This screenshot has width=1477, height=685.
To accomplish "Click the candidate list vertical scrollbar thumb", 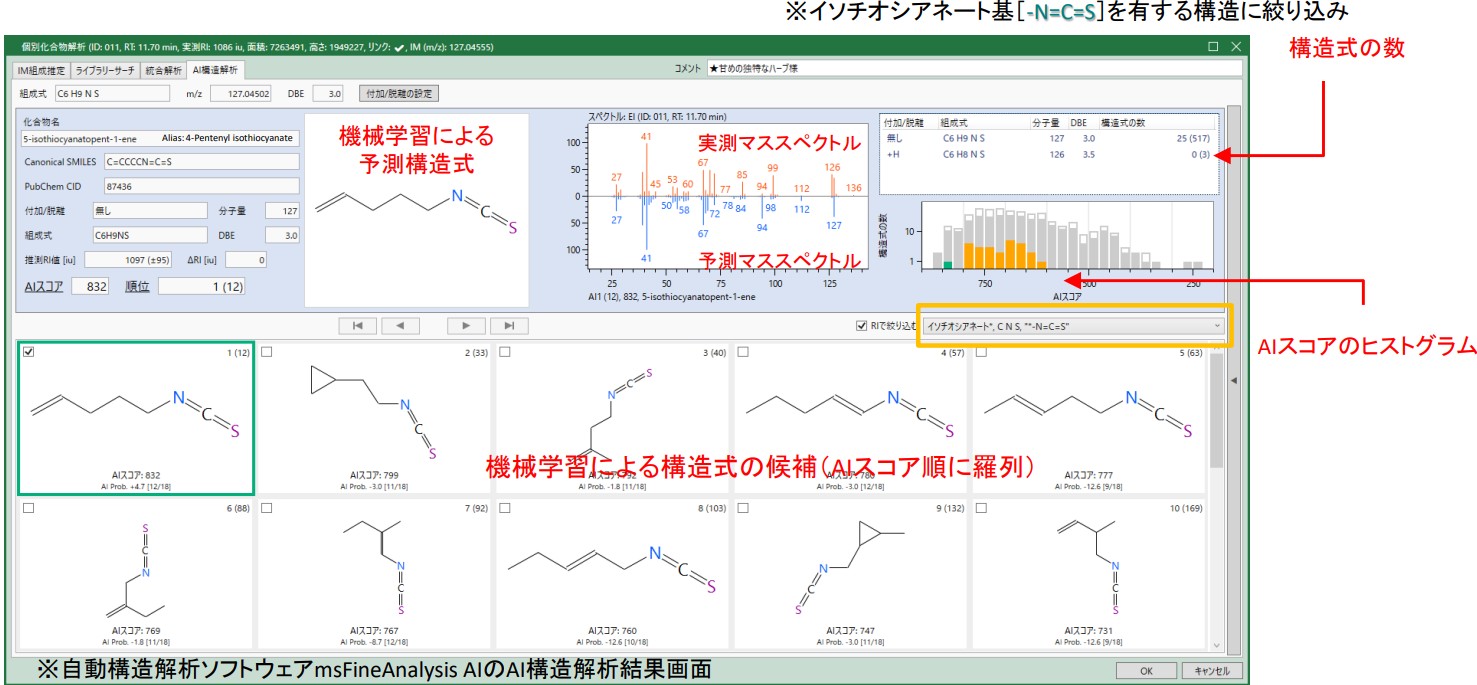I will tap(1216, 410).
